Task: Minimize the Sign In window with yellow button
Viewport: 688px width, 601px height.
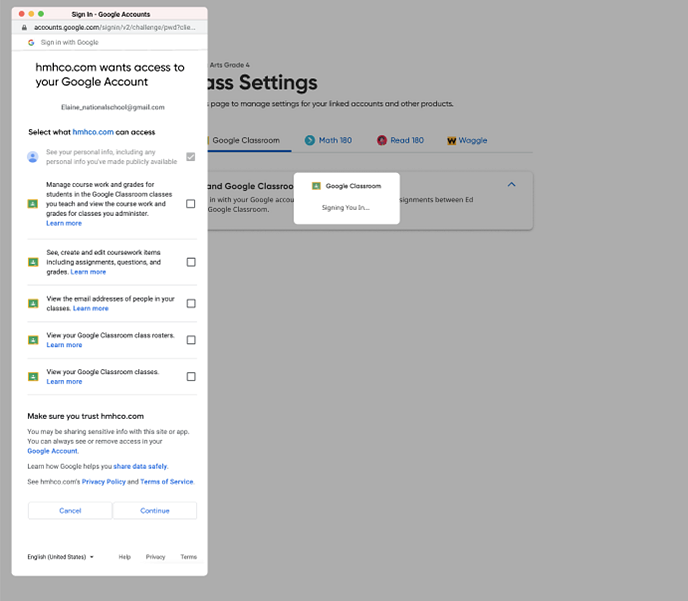Action: tap(31, 14)
